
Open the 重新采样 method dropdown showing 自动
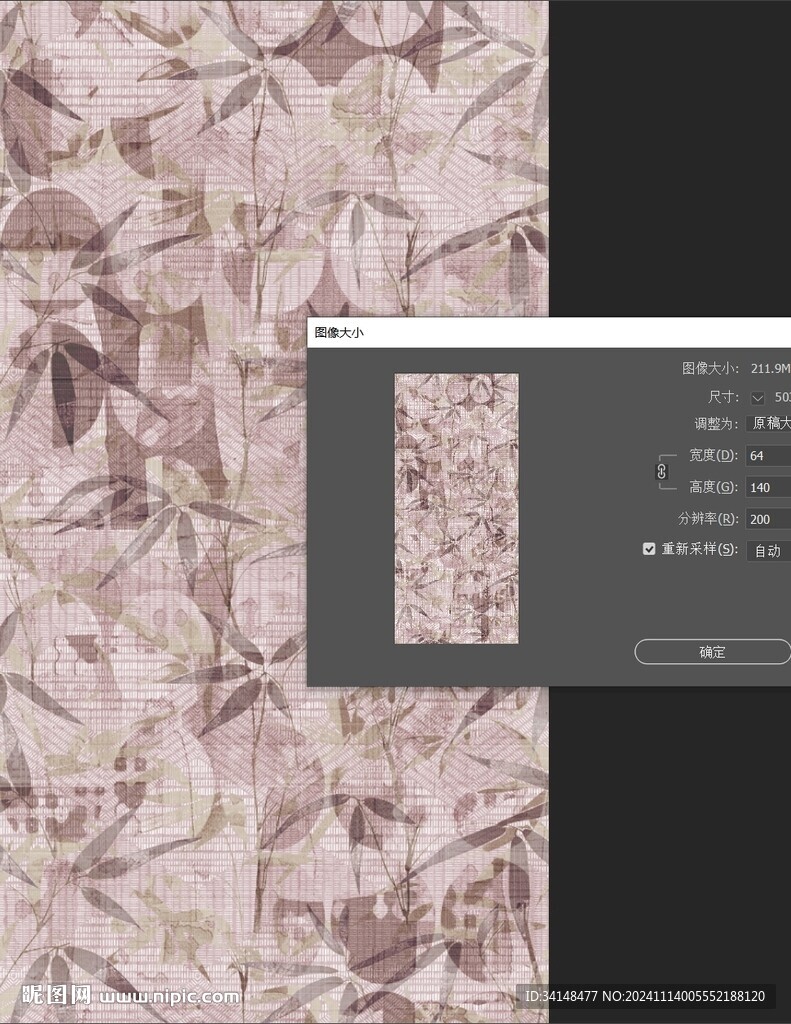coord(769,551)
